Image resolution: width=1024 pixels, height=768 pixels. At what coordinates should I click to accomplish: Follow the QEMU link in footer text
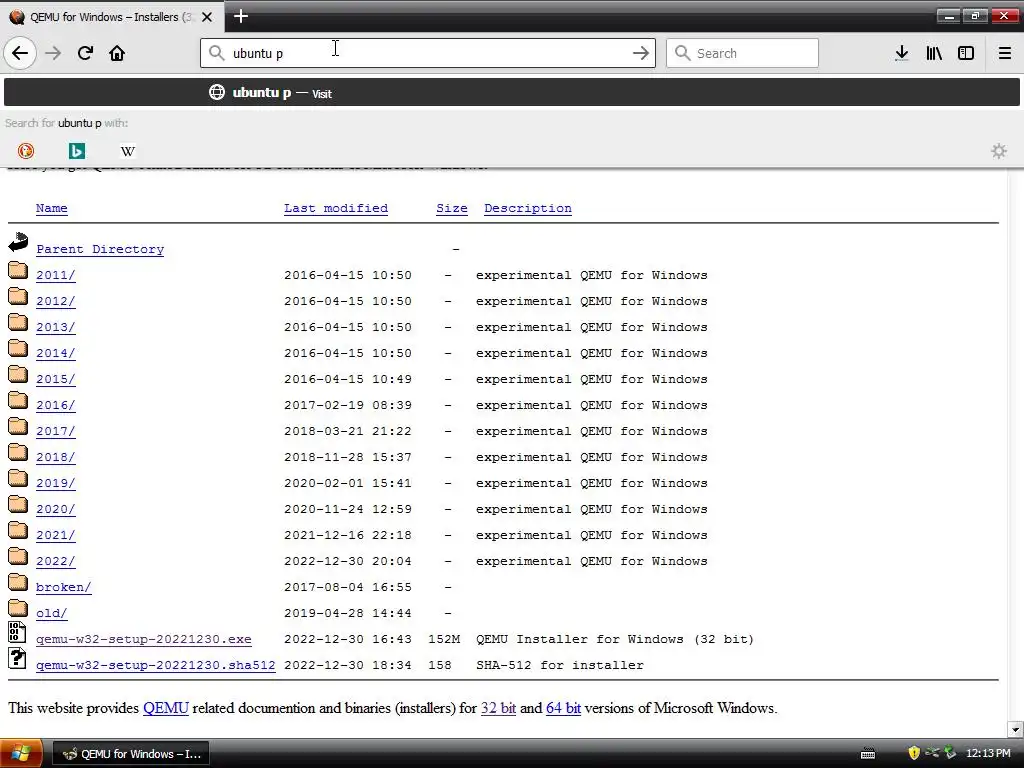pos(166,708)
